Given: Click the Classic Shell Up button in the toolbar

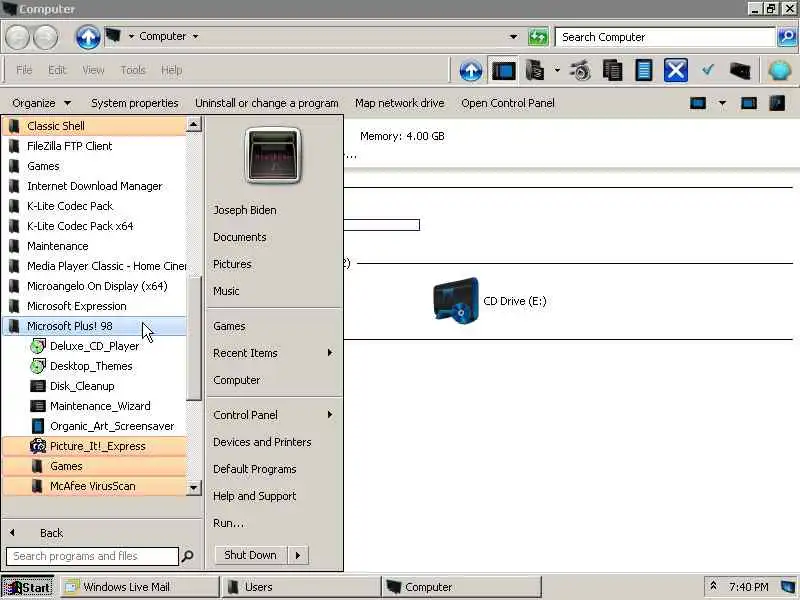Looking at the screenshot, I should coord(470,70).
